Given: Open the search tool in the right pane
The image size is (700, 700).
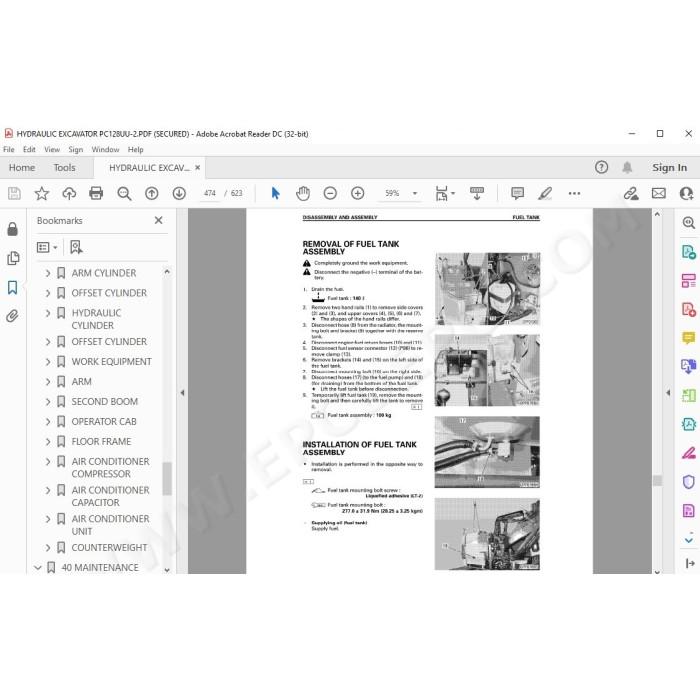Looking at the screenshot, I should pyautogui.click(x=689, y=222).
